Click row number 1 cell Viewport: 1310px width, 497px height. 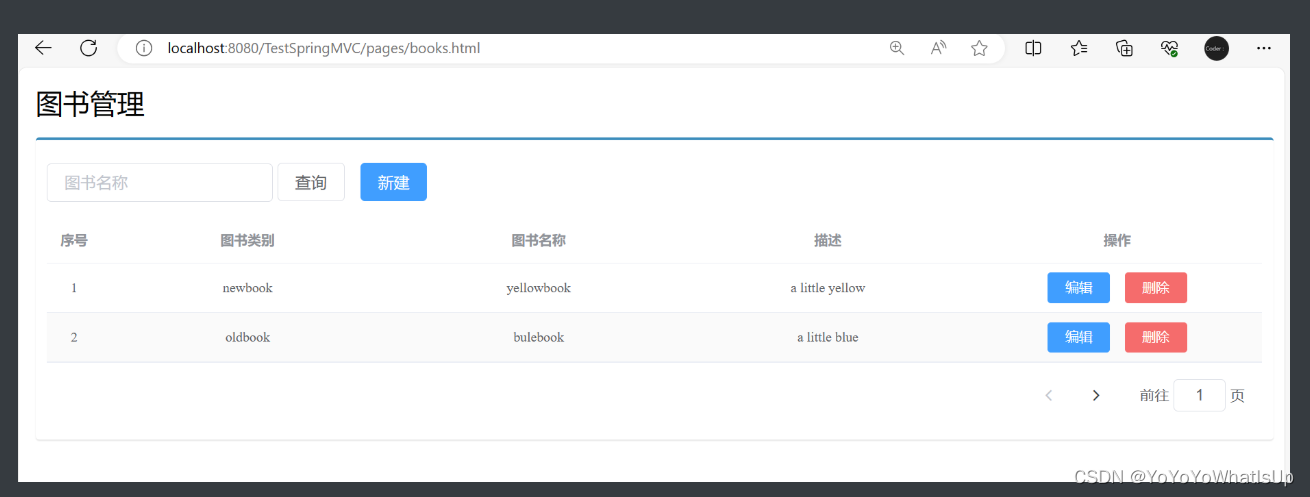click(x=74, y=288)
